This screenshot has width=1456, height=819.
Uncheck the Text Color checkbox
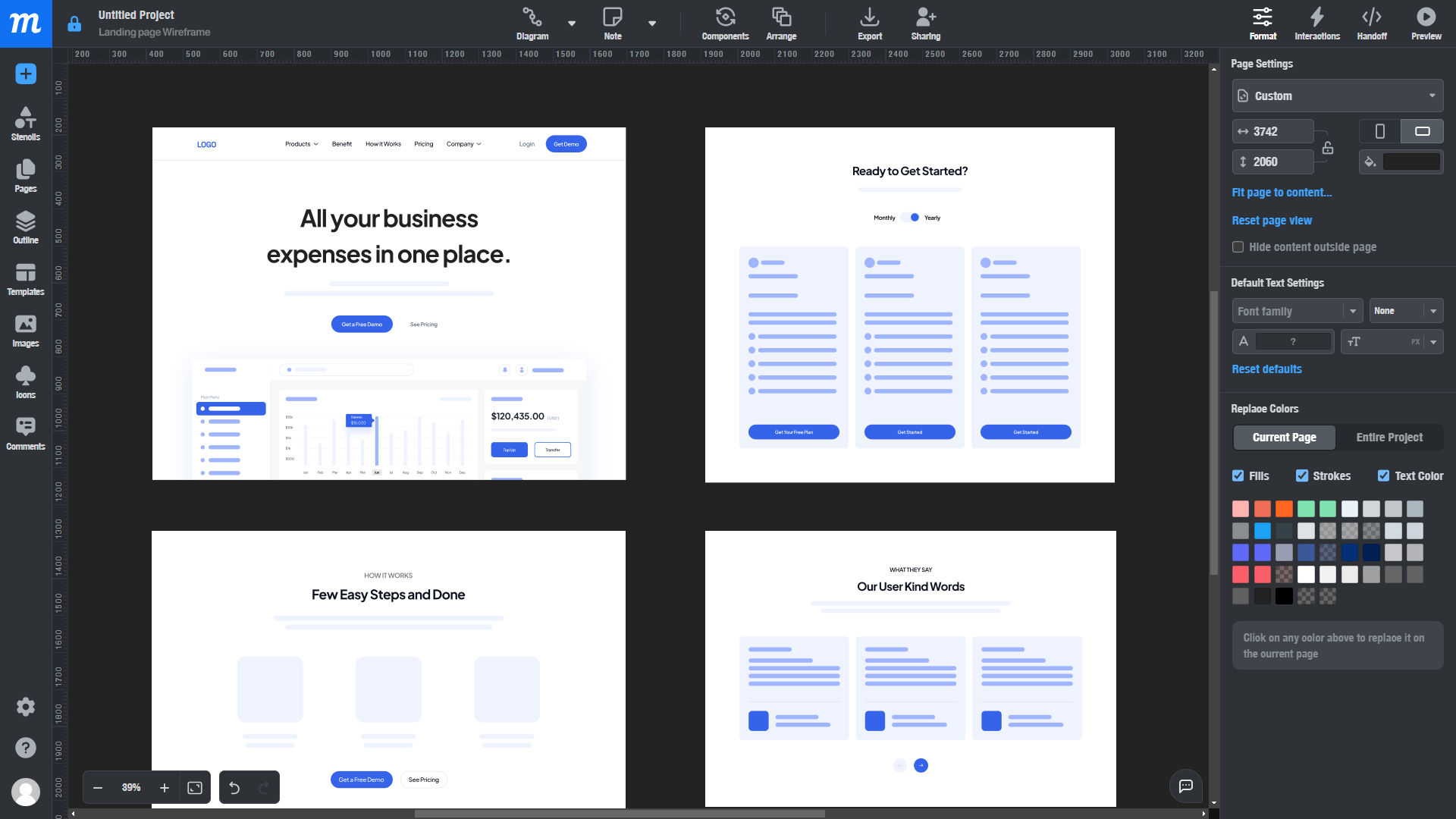[x=1384, y=476]
